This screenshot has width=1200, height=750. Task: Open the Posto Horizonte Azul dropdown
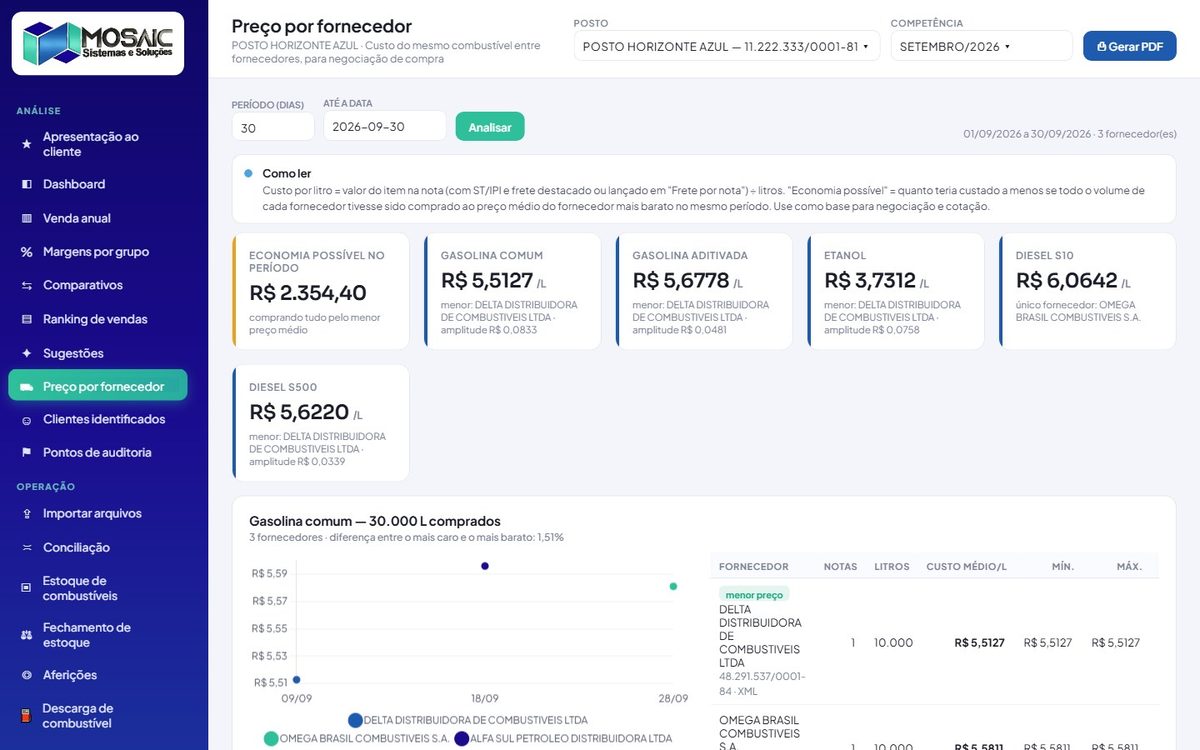pyautogui.click(x=726, y=46)
